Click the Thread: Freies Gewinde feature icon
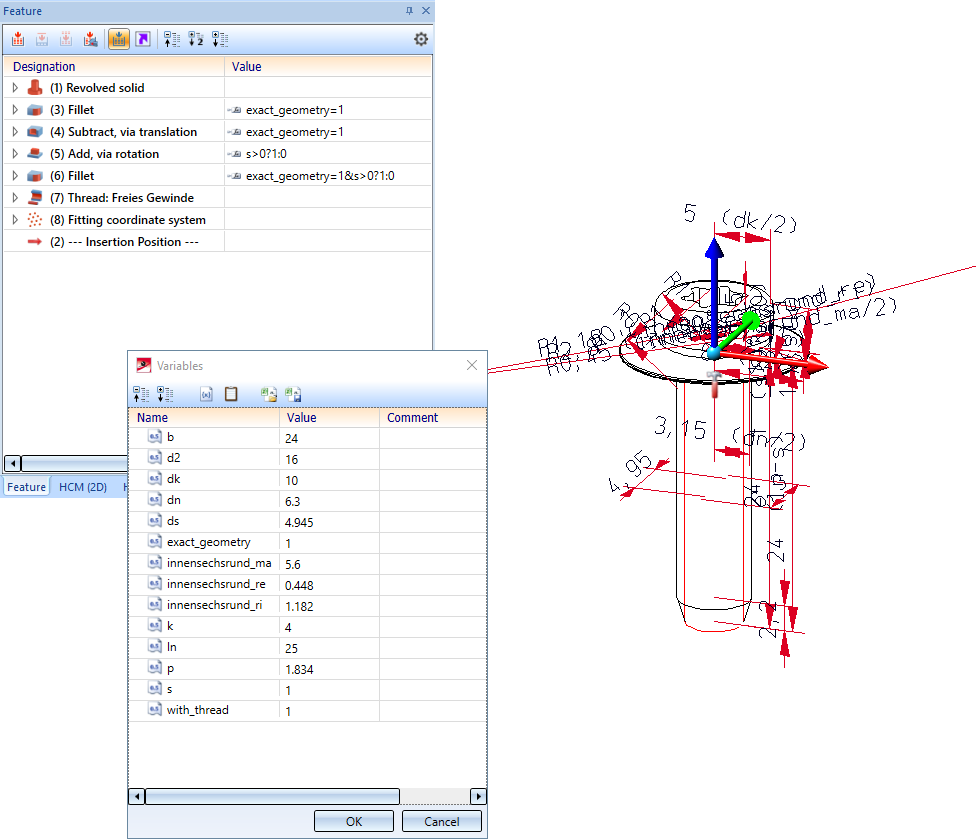Viewport: 976px width, 839px height. coord(35,198)
